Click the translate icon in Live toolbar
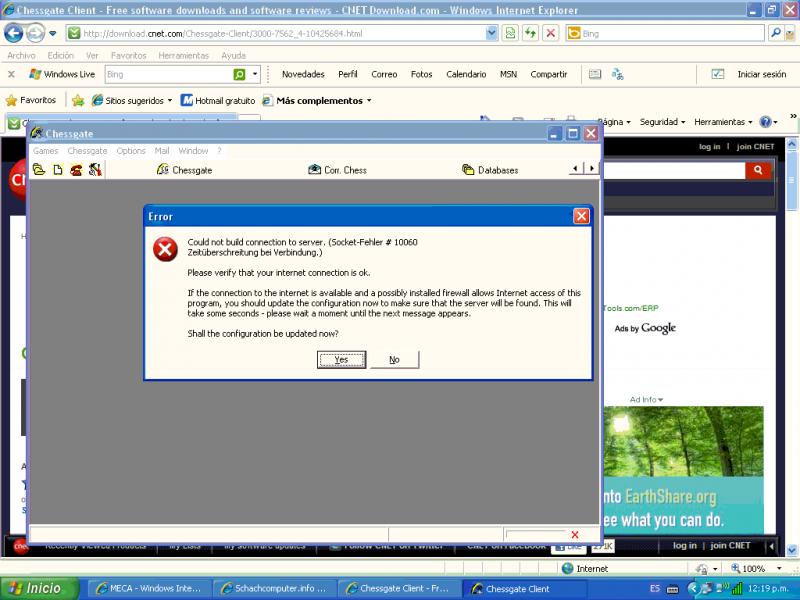 617,74
